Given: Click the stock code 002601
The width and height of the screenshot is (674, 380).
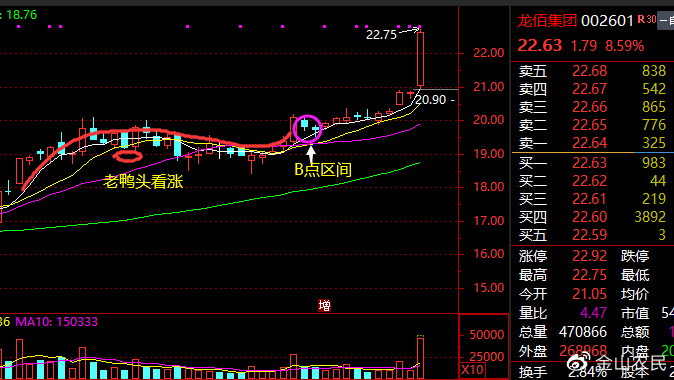Looking at the screenshot, I should (x=607, y=21).
